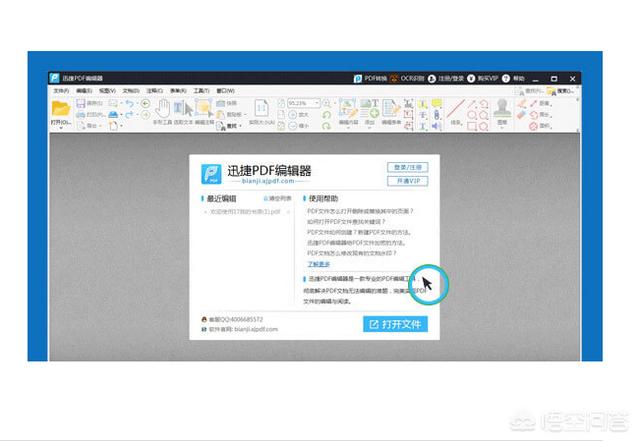Expand the Edit Content dropdown arrow
This screenshot has width=640, height=443.
tap(348, 128)
